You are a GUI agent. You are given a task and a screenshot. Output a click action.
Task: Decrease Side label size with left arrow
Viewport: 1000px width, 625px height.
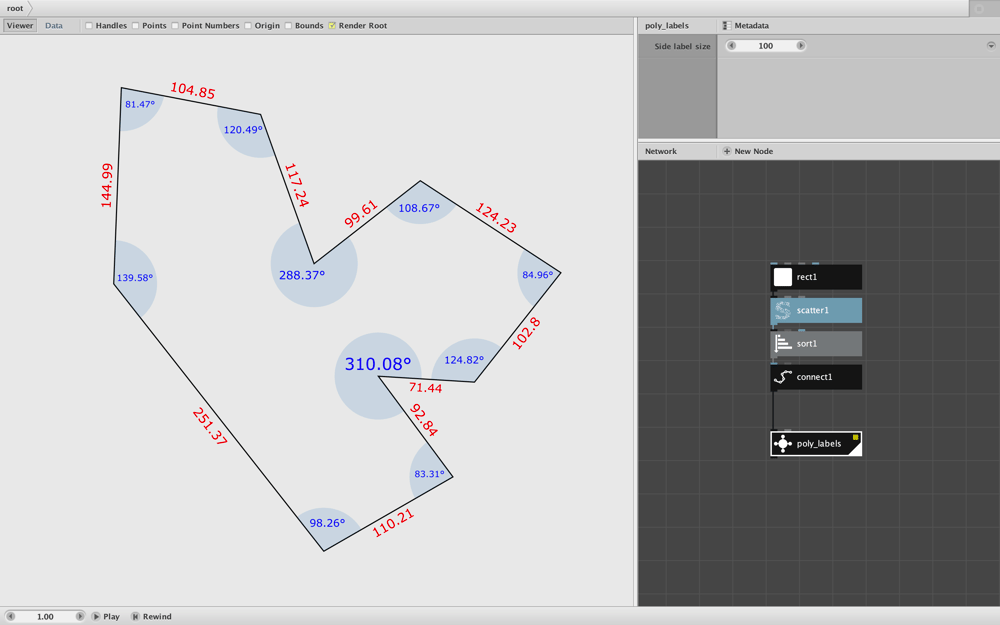point(732,46)
